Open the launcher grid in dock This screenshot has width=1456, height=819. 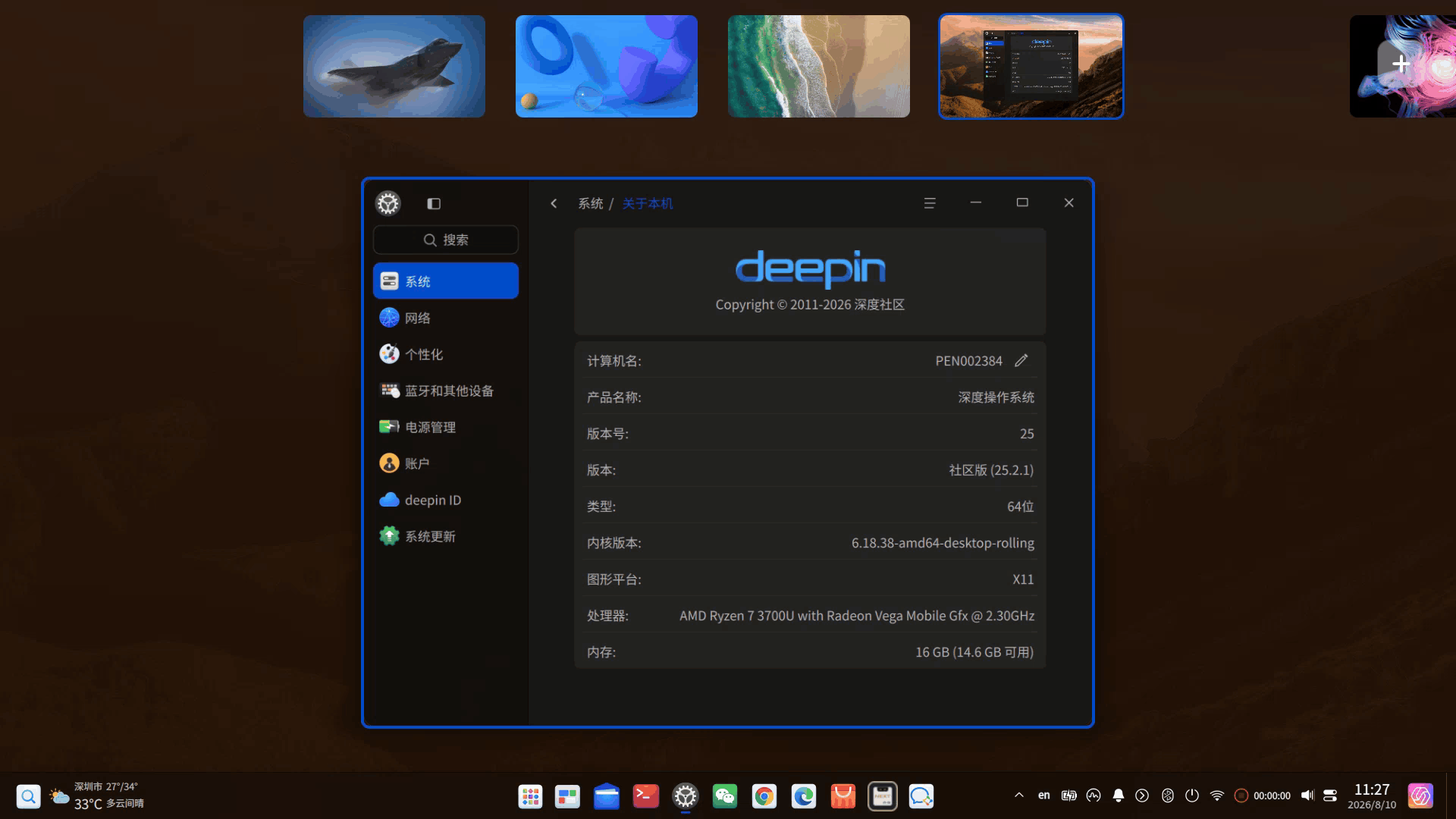point(530,796)
